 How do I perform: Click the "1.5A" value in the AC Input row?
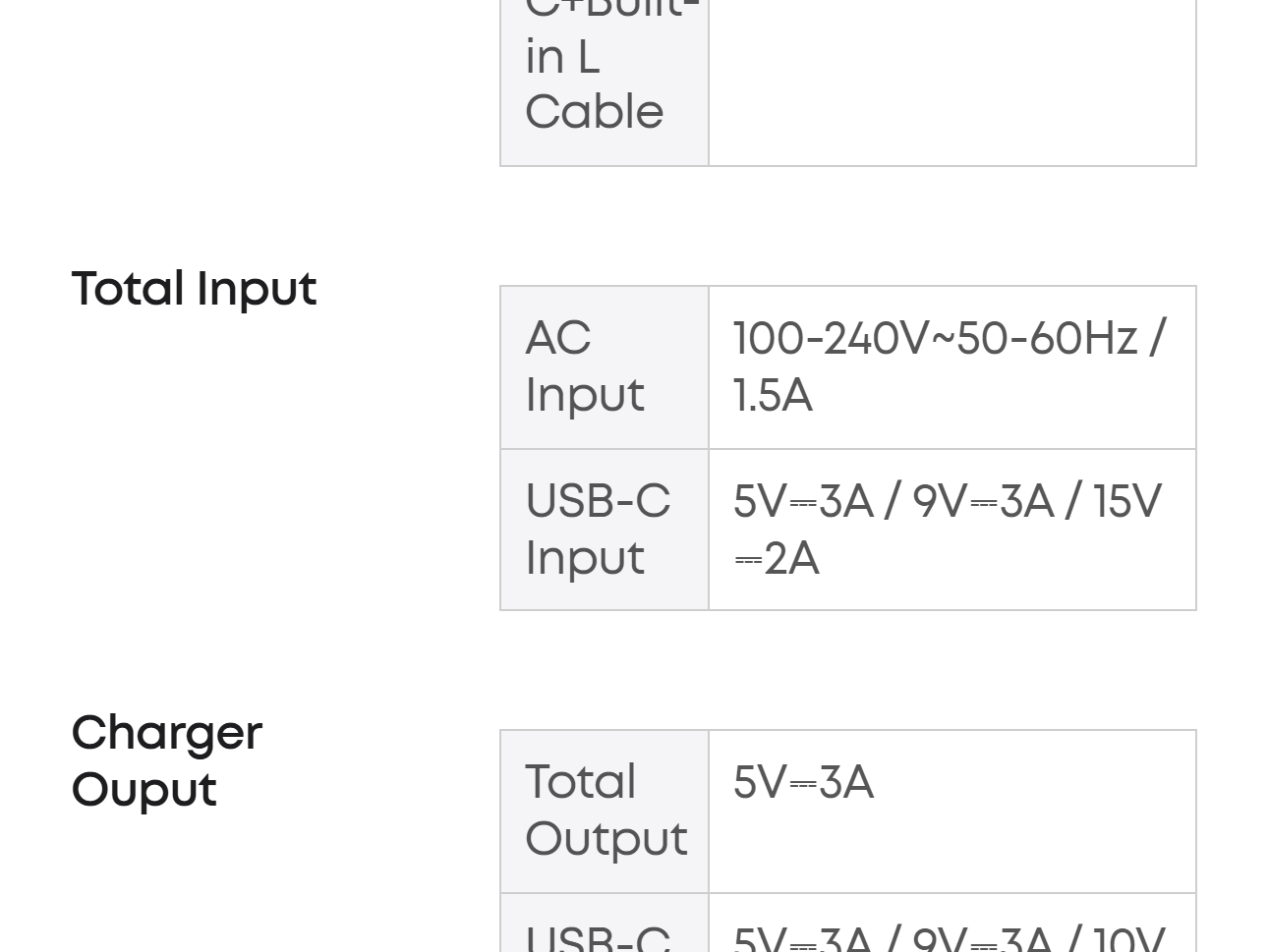tap(773, 396)
